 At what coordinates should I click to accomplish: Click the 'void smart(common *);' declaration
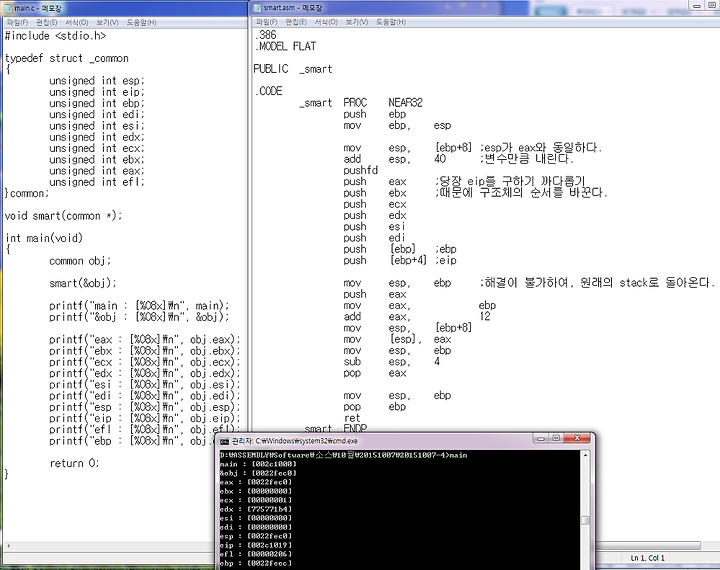pyautogui.click(x=63, y=216)
